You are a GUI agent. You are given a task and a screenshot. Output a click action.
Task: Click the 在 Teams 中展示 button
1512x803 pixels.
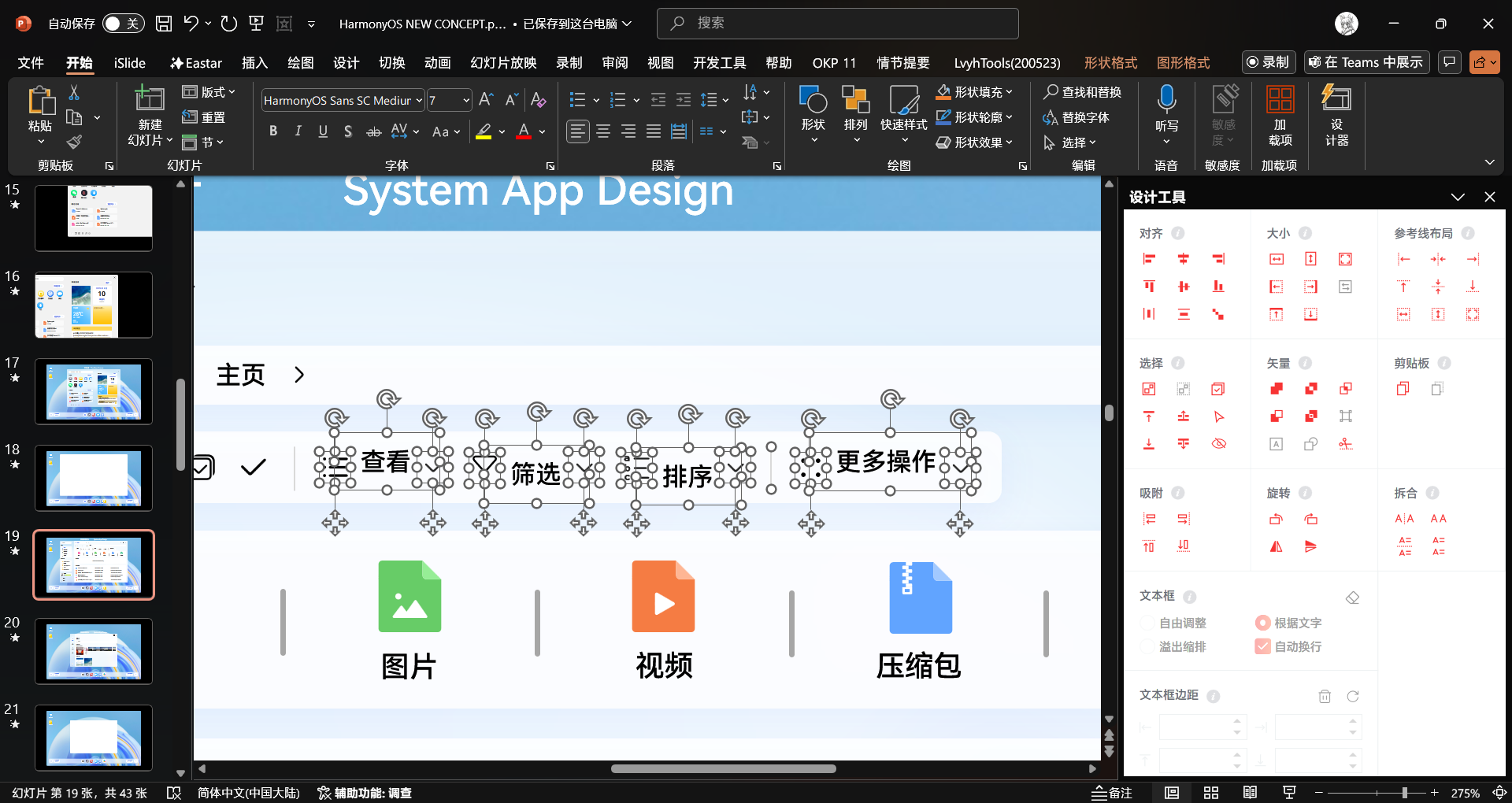point(1366,62)
